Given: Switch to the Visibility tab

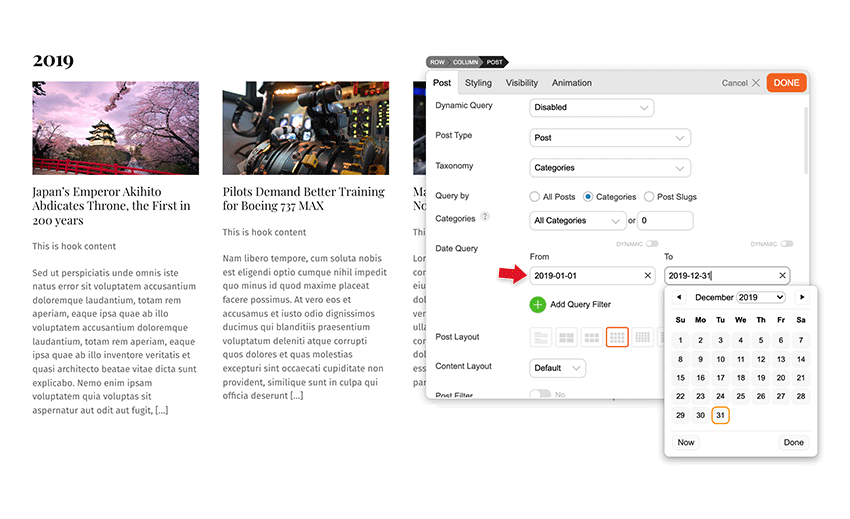Looking at the screenshot, I should [x=521, y=83].
